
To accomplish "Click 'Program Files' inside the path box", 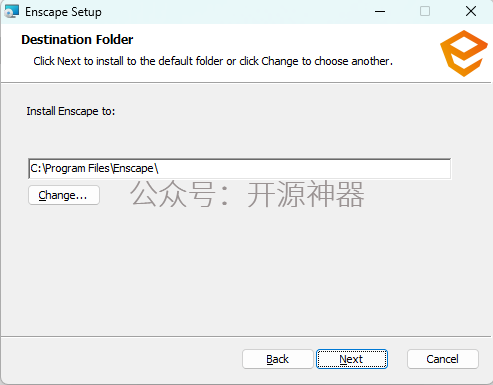I will [x=77, y=169].
